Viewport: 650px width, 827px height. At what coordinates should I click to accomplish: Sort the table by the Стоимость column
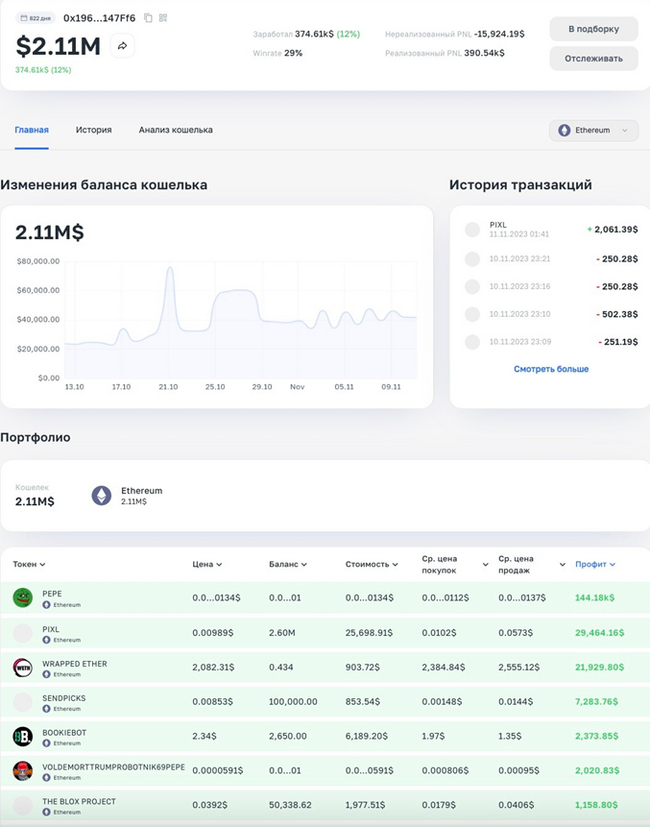(371, 564)
